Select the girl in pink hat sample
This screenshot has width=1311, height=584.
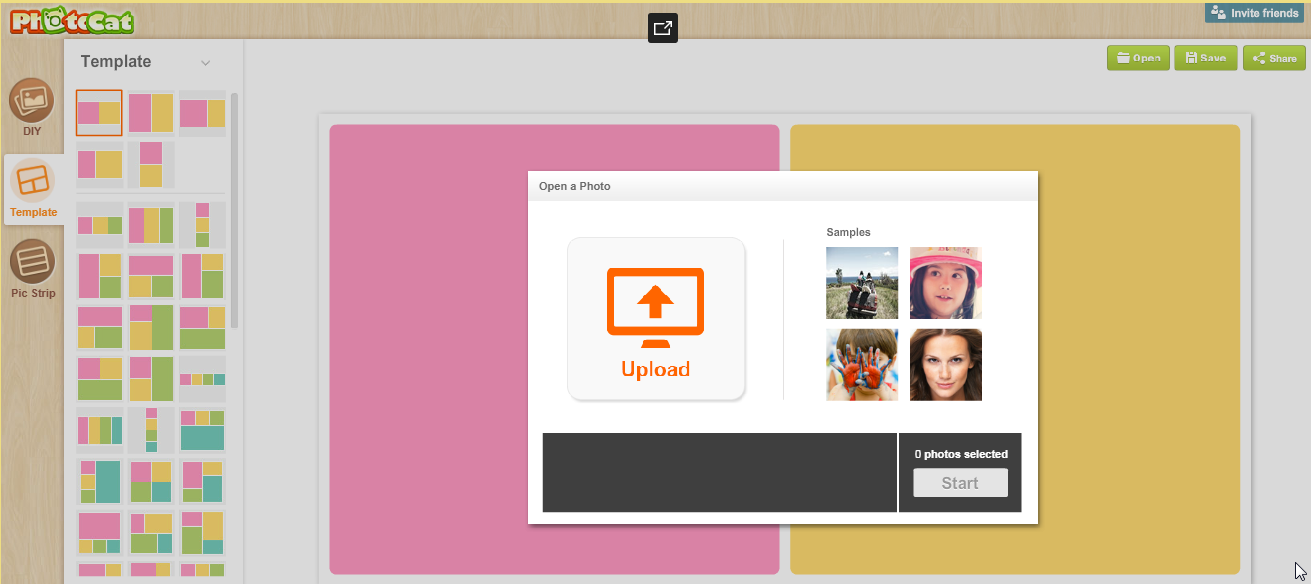click(x=946, y=283)
